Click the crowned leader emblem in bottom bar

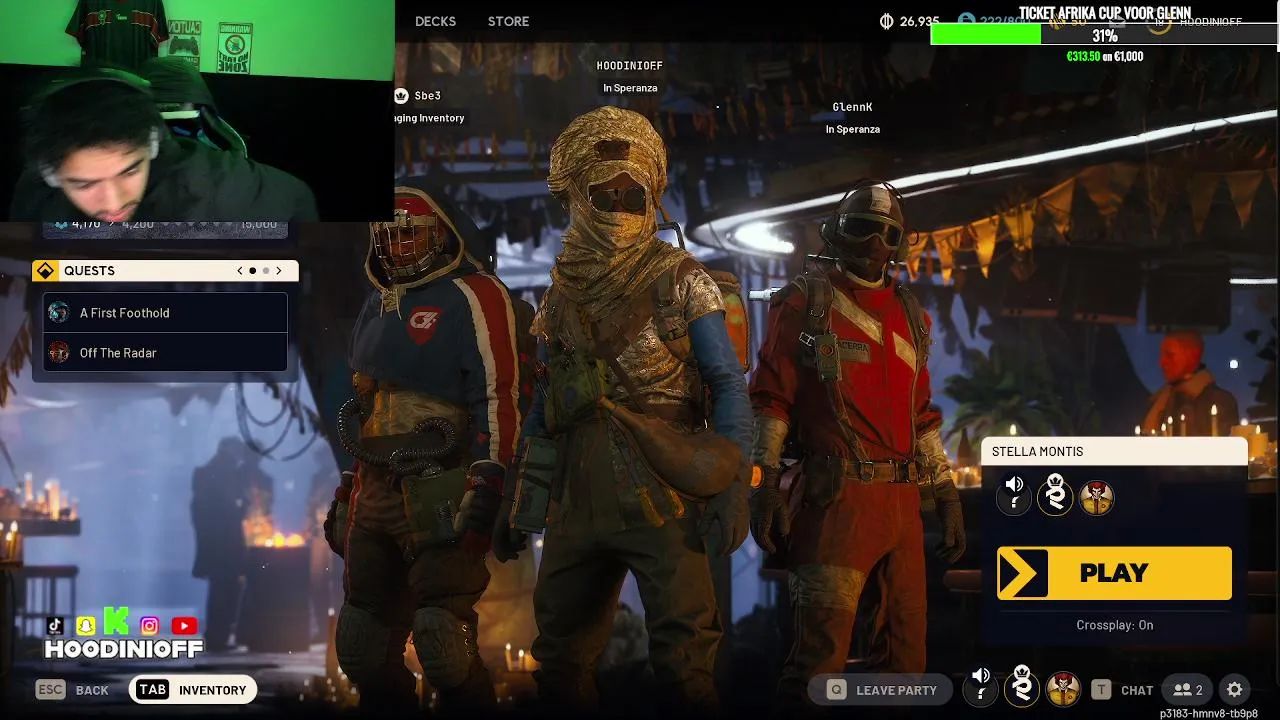[x=1022, y=686]
